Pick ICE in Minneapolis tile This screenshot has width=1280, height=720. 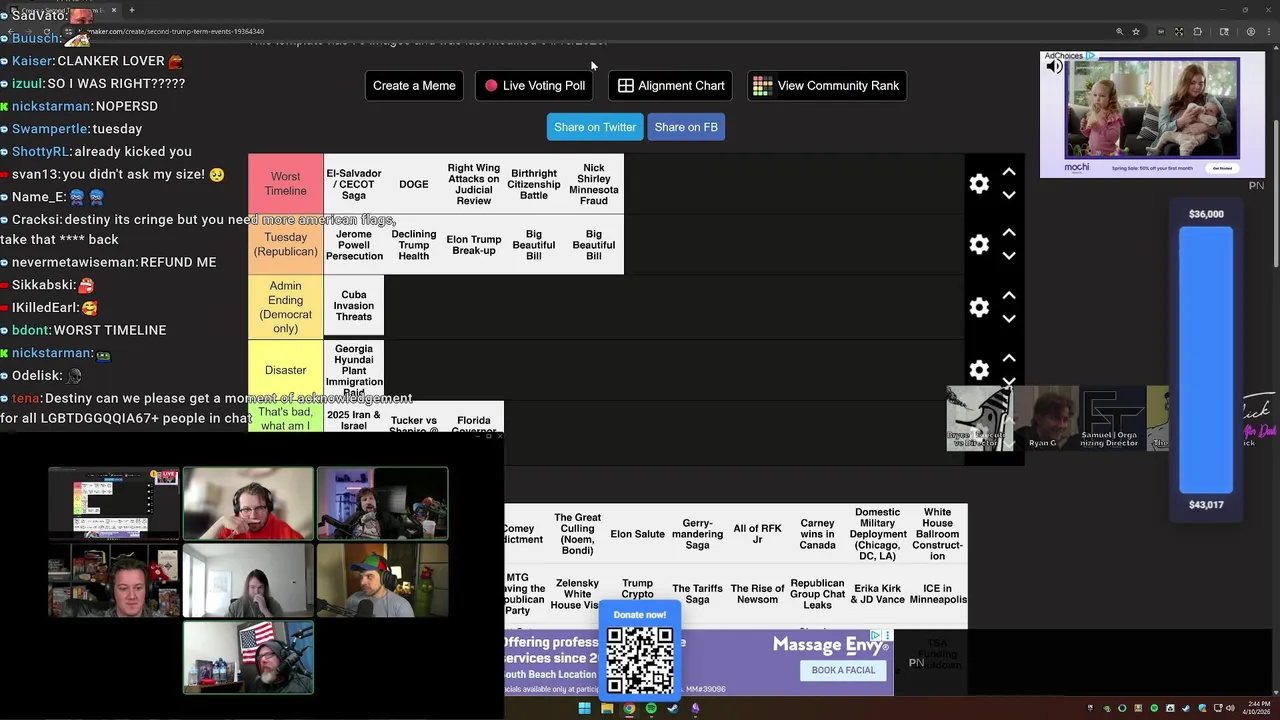[x=937, y=594]
